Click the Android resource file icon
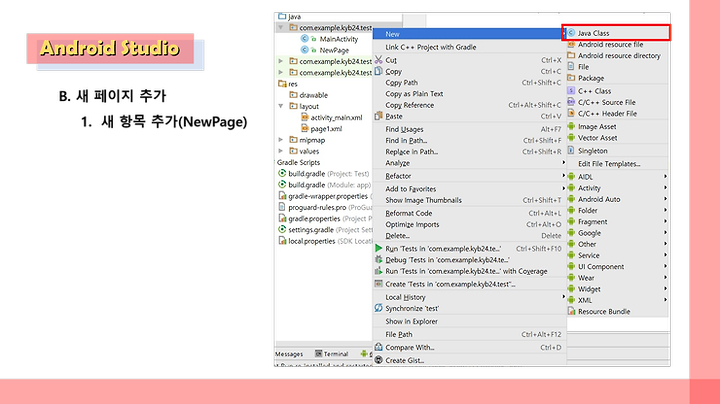The image size is (720, 404). (571, 44)
